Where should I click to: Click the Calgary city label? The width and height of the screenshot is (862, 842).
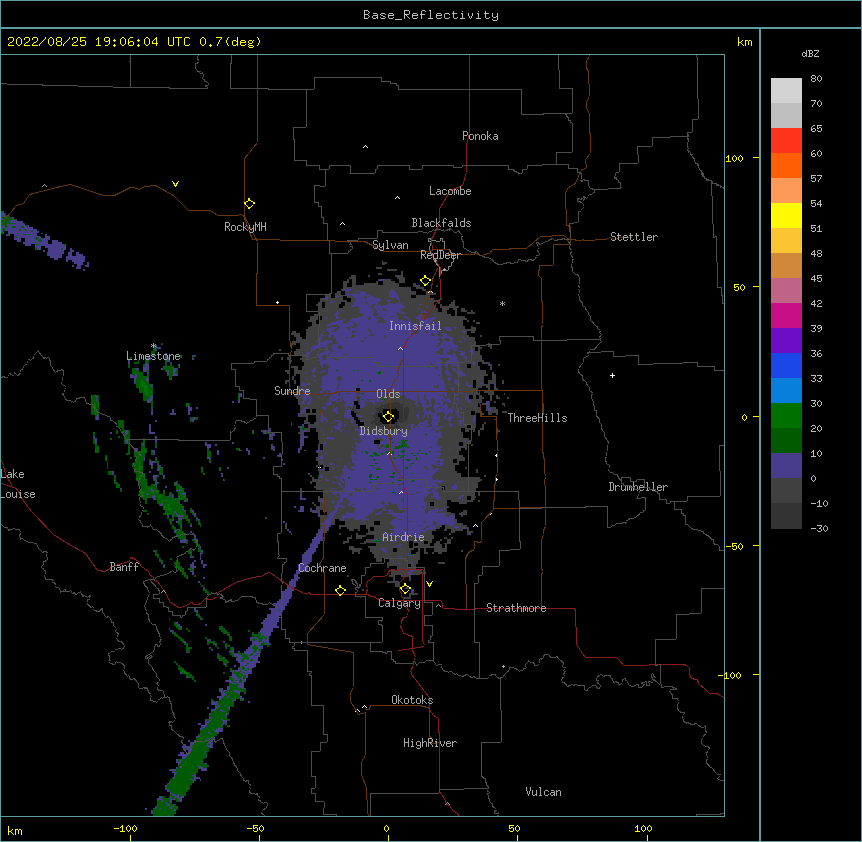(x=399, y=603)
